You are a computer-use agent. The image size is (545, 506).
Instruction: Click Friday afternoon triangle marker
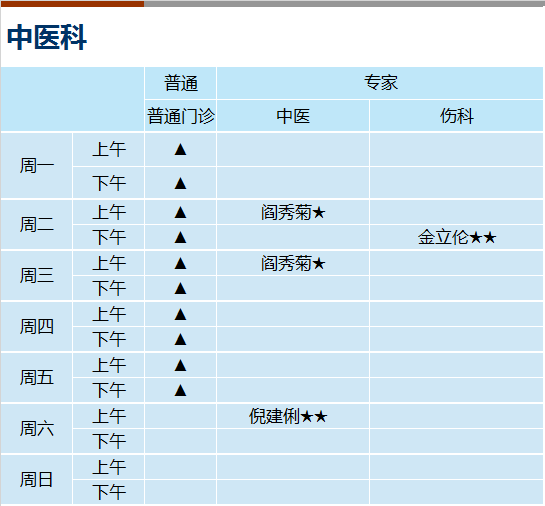(x=180, y=390)
